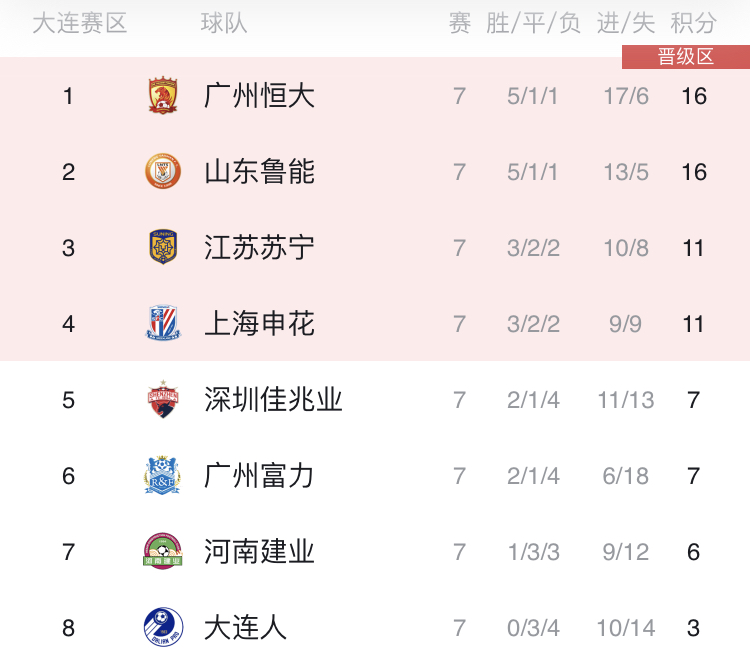Click the Guangzhou Evergrande (广州恒大) team logo

(x=163, y=95)
